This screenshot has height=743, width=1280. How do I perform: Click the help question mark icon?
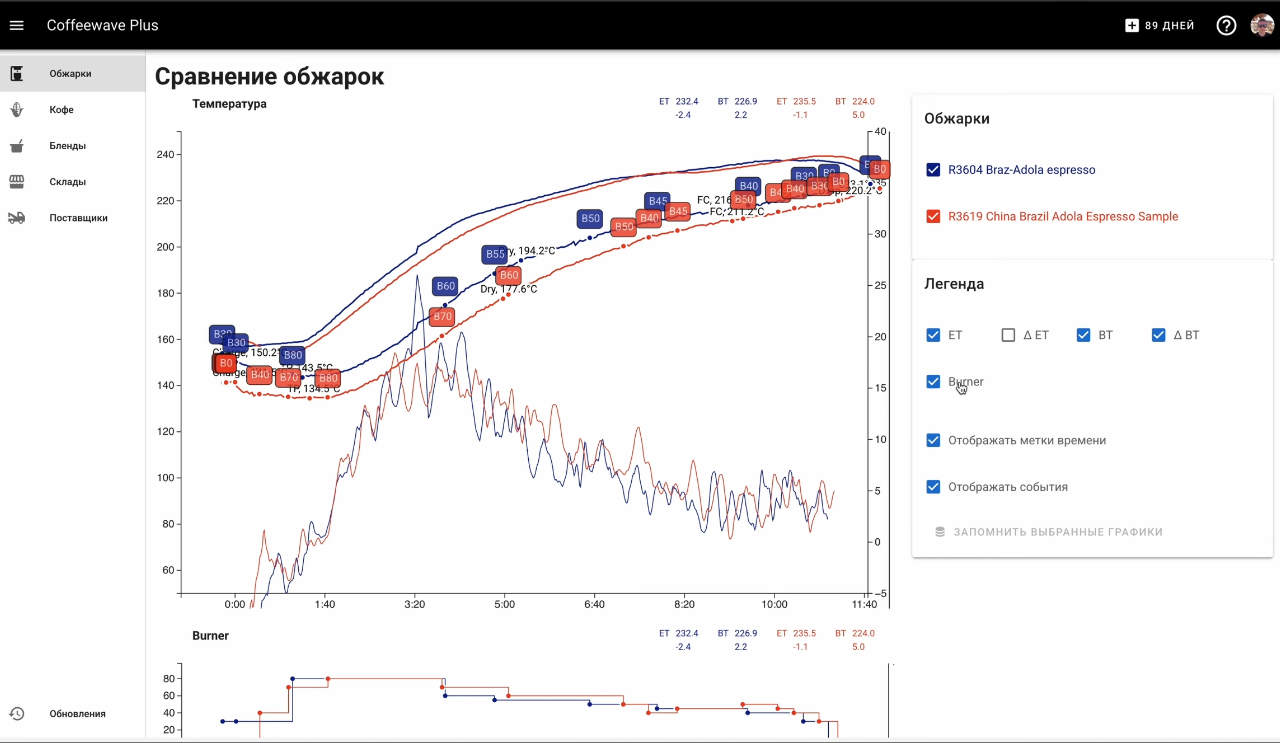(x=1226, y=25)
